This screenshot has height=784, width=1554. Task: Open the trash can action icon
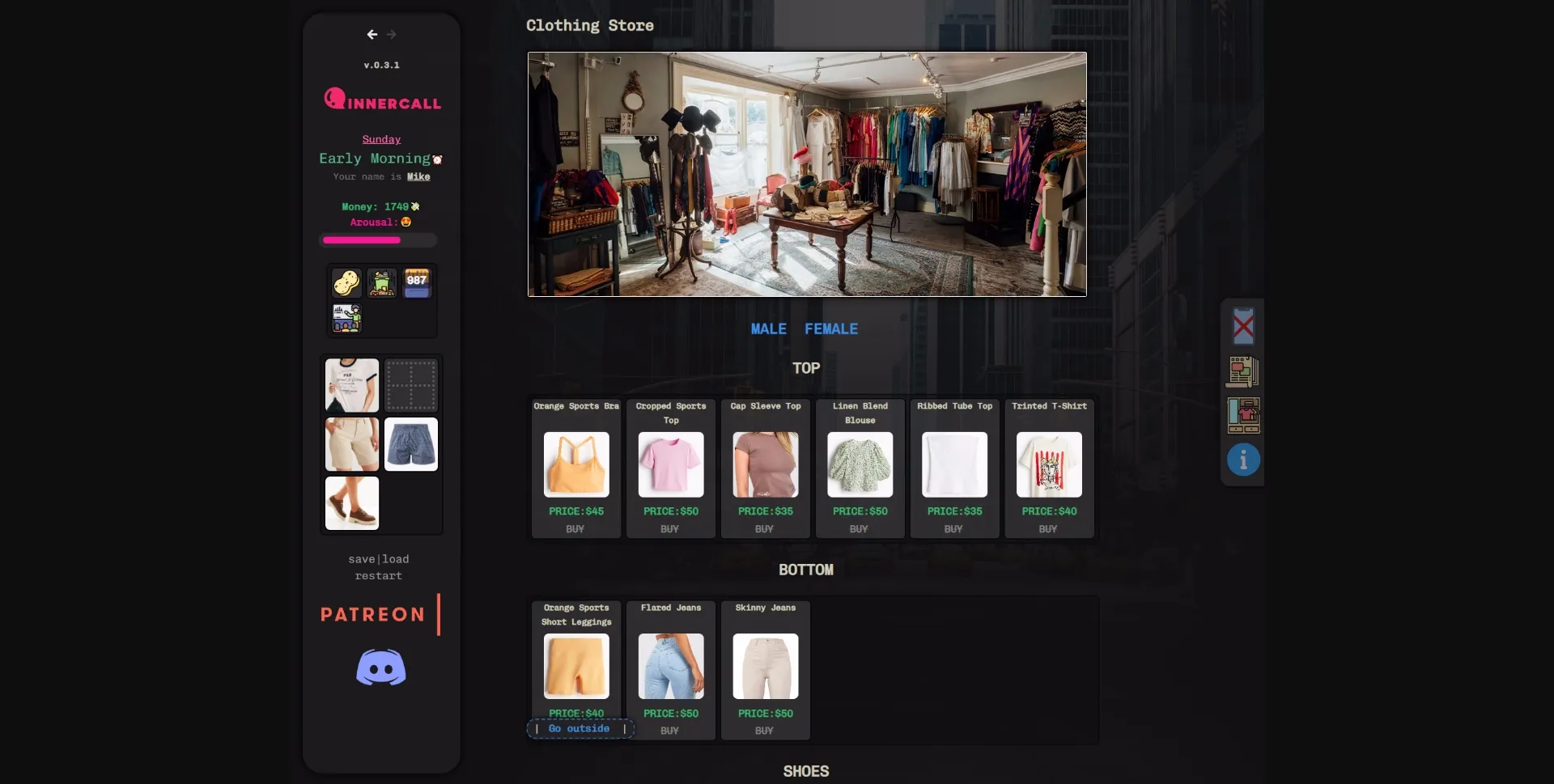click(381, 283)
